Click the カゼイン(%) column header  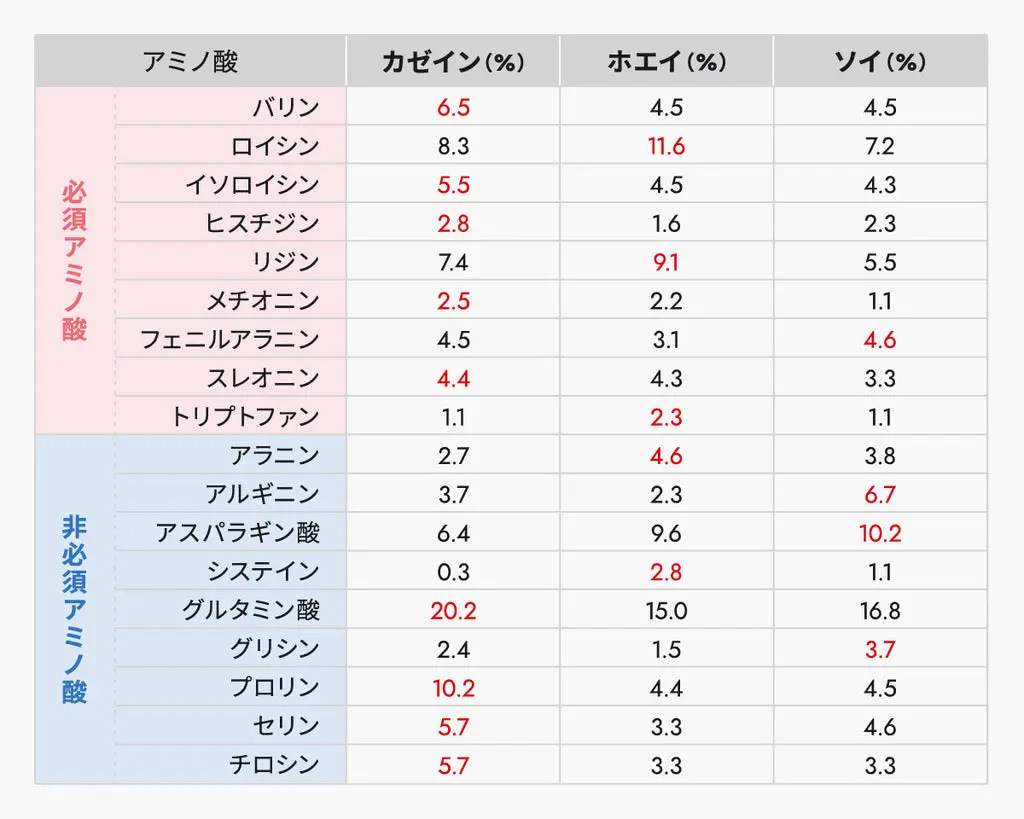453,61
